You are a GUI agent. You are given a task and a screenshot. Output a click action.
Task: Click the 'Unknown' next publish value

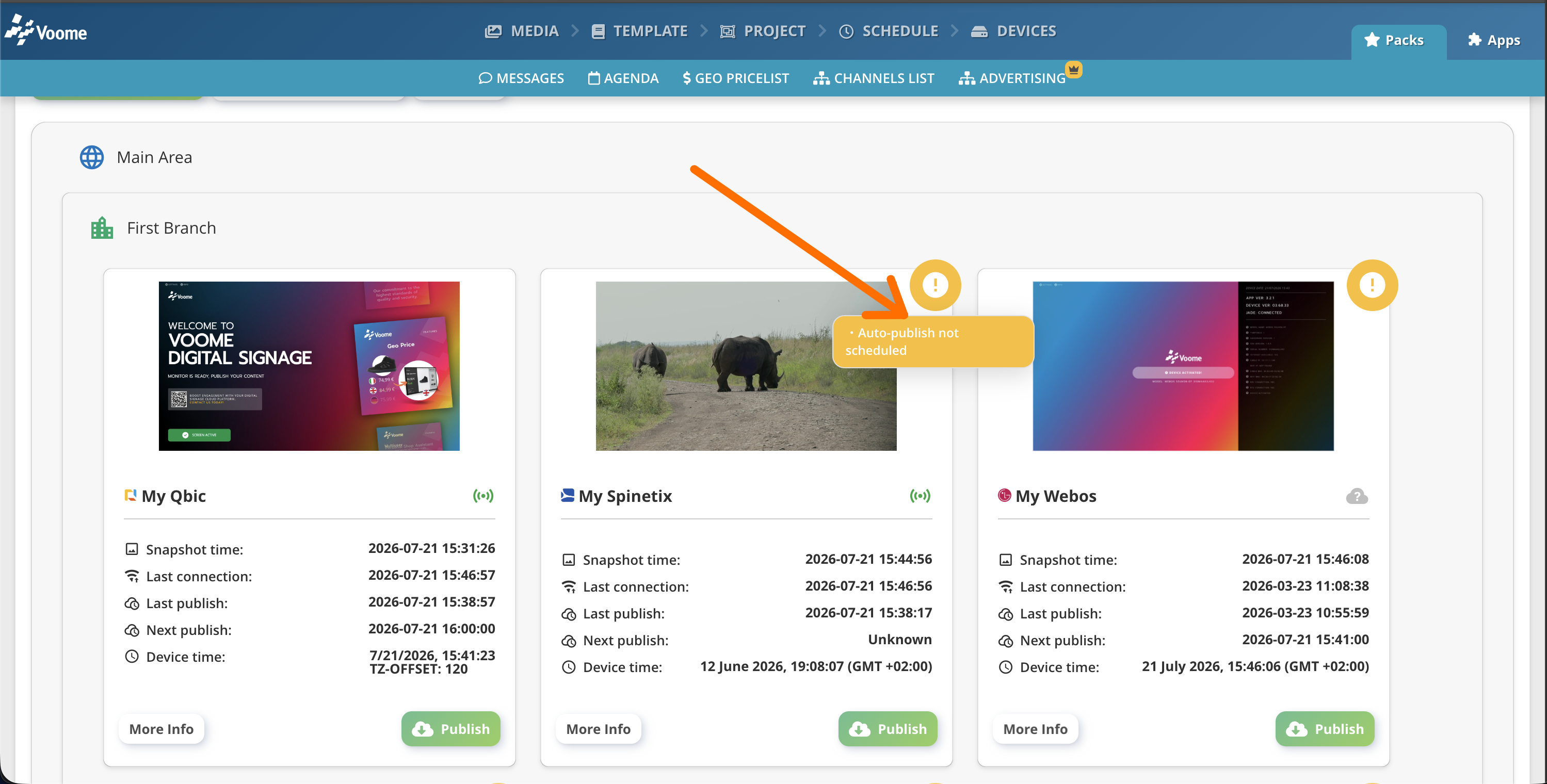899,640
